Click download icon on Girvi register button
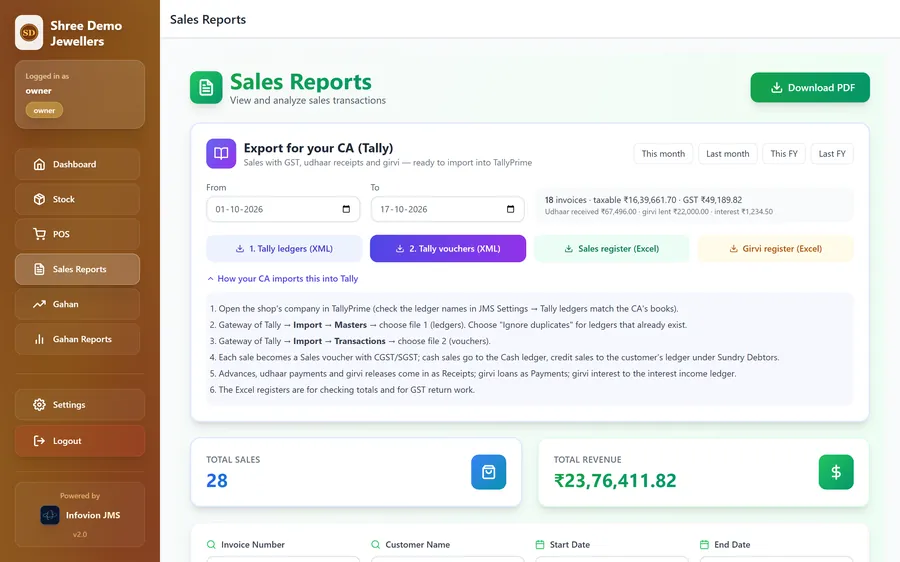 (x=733, y=249)
